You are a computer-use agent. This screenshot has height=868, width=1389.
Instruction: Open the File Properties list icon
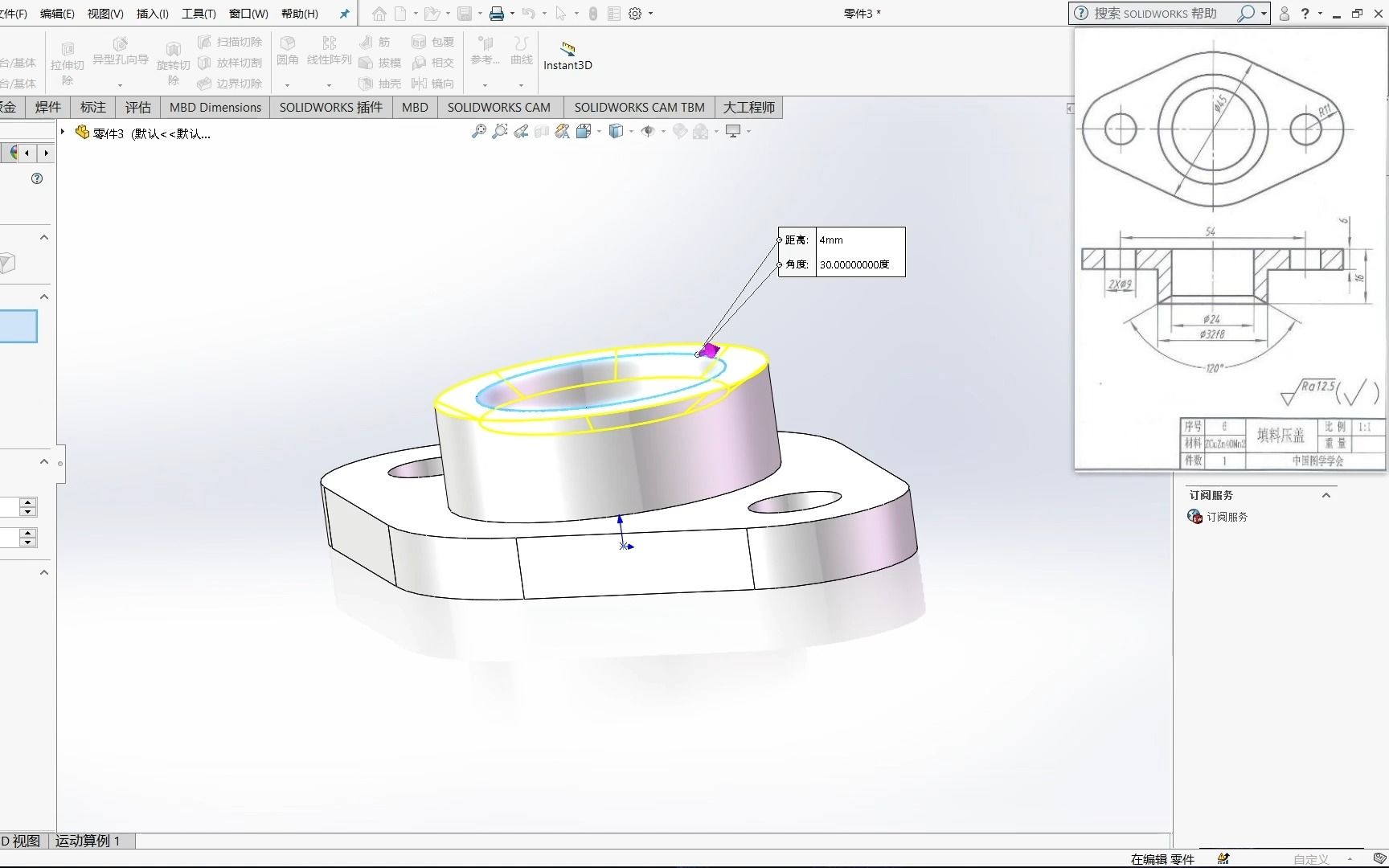pos(614,14)
